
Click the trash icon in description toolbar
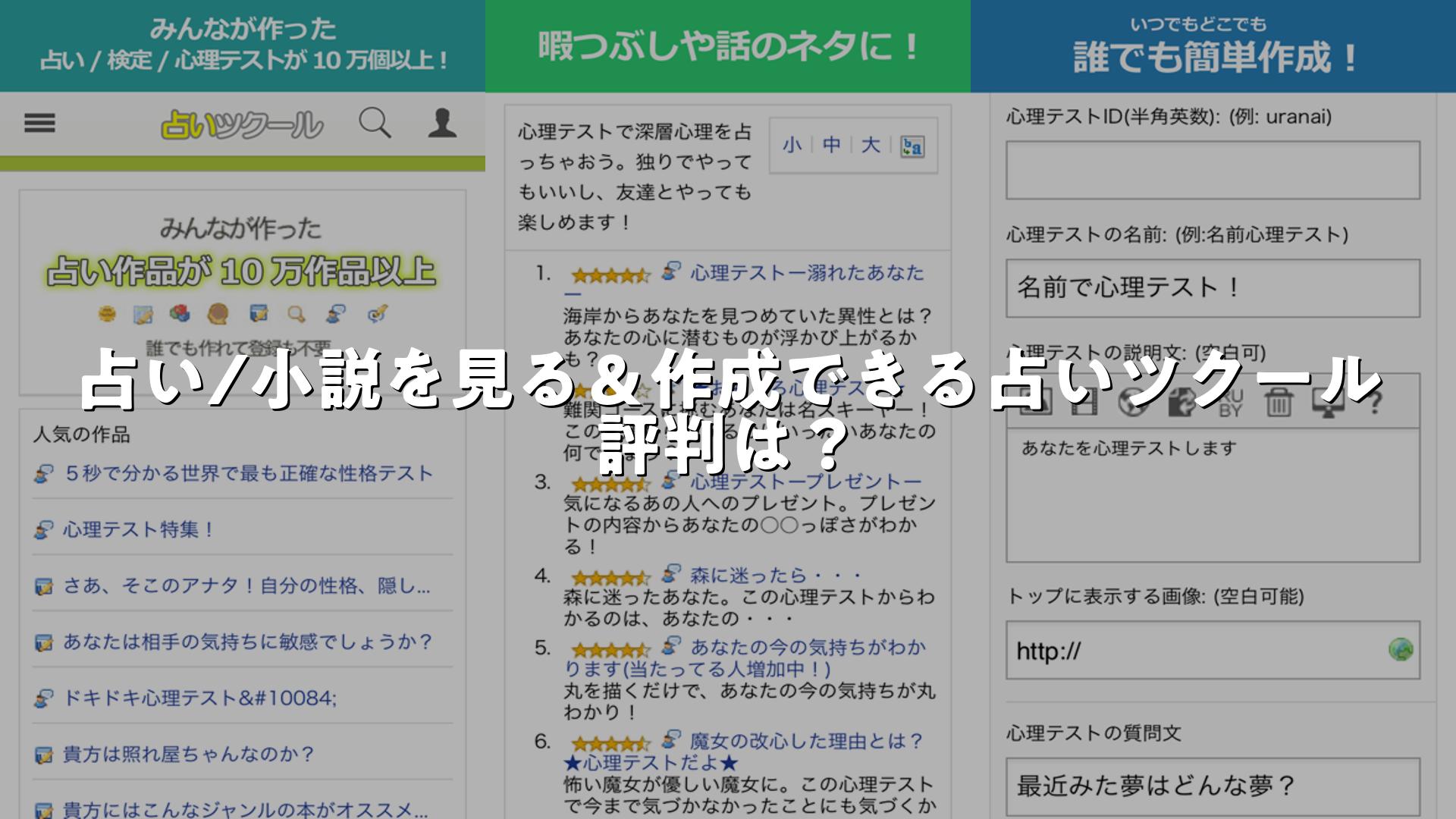tap(1279, 402)
